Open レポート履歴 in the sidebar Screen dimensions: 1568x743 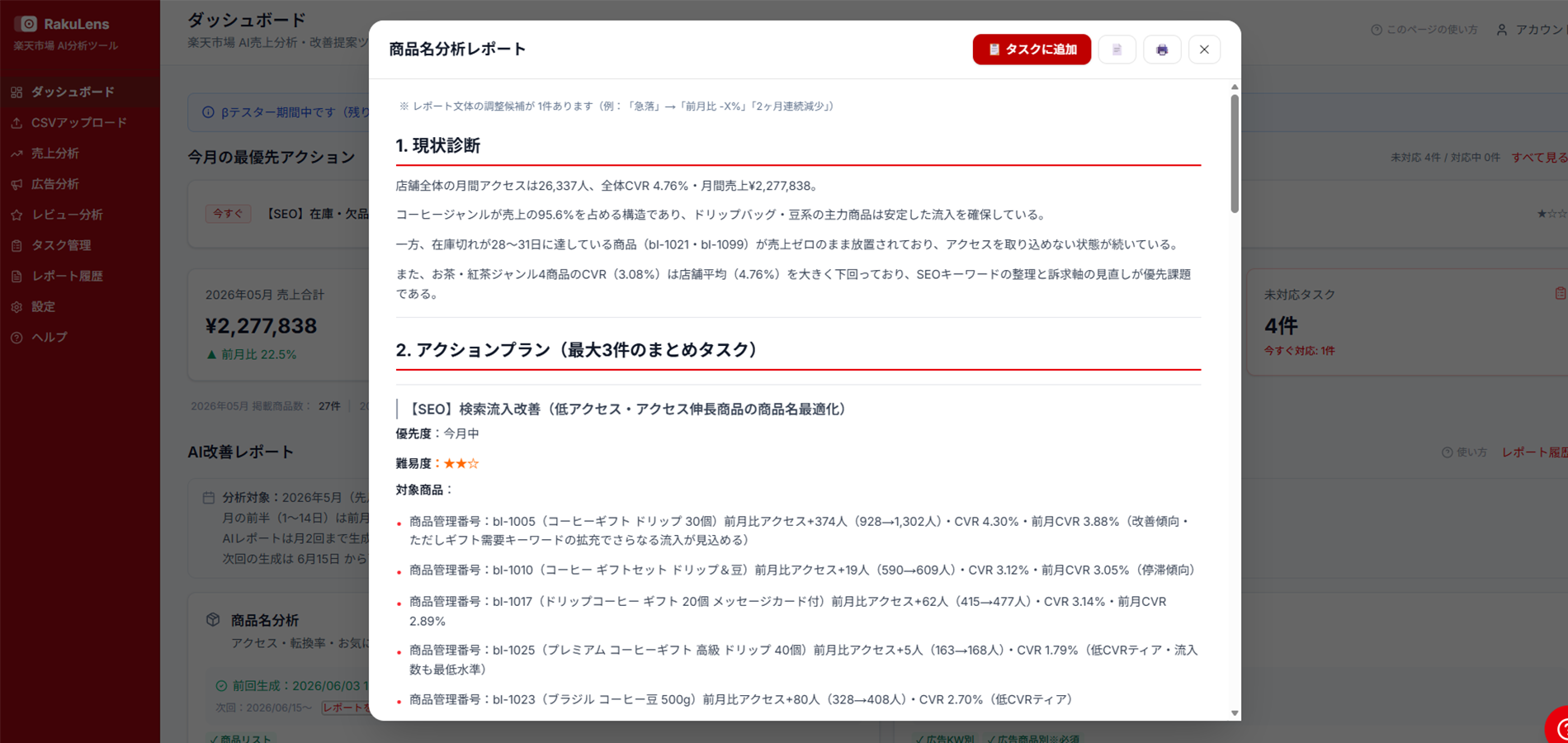[x=80, y=276]
